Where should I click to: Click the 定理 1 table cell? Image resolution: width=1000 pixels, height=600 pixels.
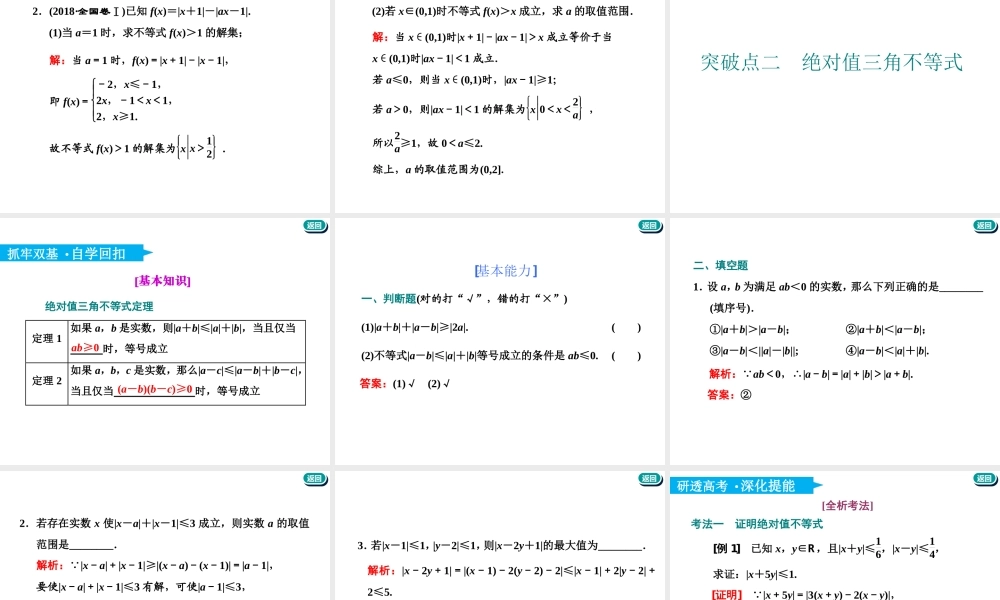pyautogui.click(x=47, y=338)
